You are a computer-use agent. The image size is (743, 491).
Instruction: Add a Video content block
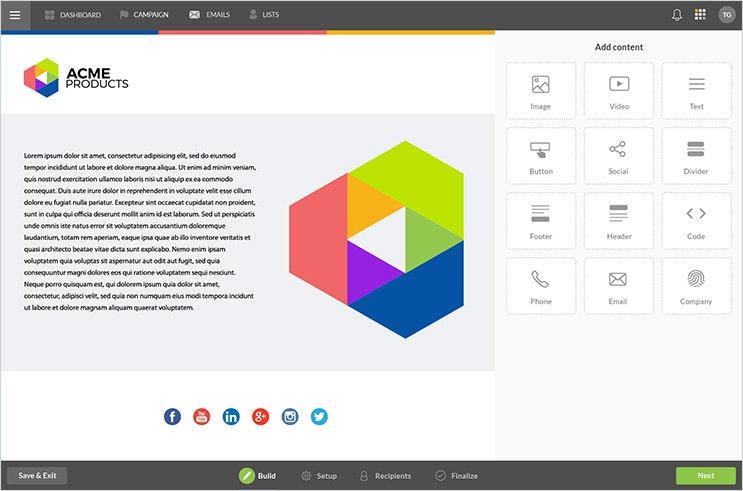point(619,92)
